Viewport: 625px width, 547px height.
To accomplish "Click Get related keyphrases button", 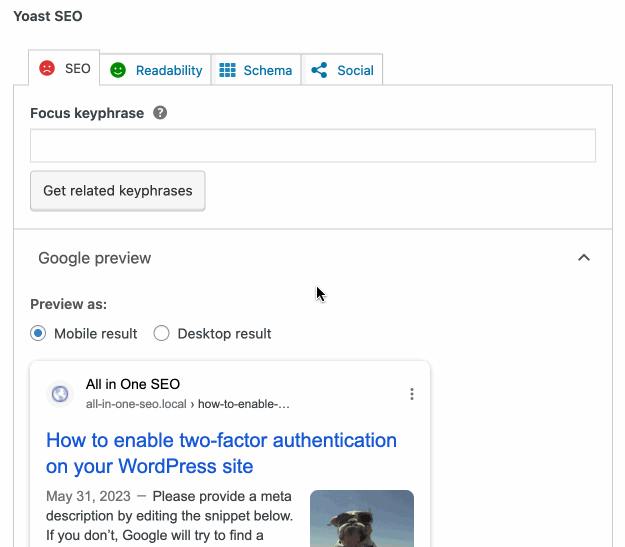I will pyautogui.click(x=118, y=190).
